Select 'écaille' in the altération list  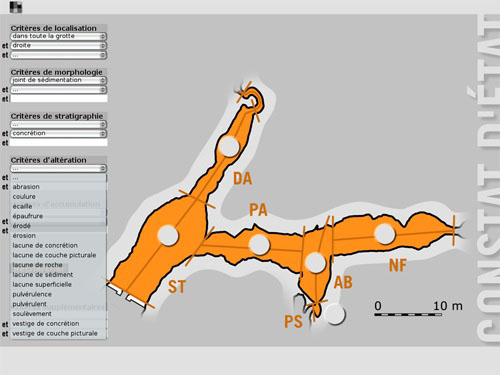point(59,206)
